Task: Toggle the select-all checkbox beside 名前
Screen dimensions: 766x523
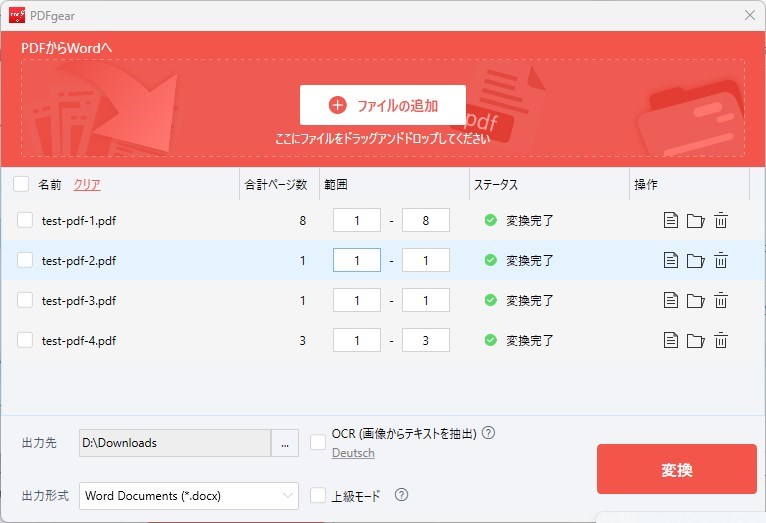Action: tap(21, 184)
